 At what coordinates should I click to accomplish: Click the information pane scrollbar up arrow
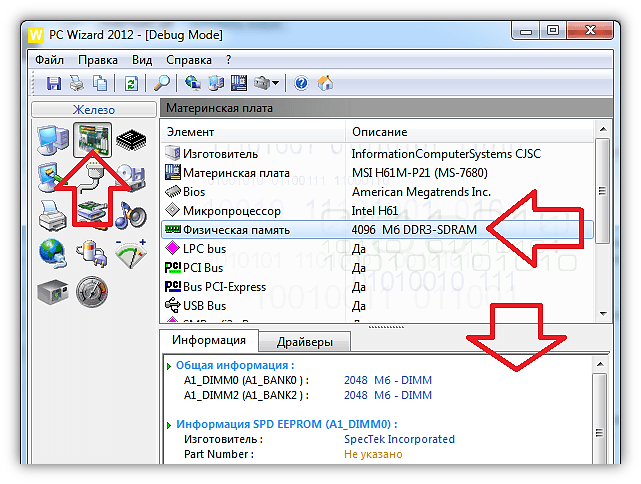coord(600,364)
